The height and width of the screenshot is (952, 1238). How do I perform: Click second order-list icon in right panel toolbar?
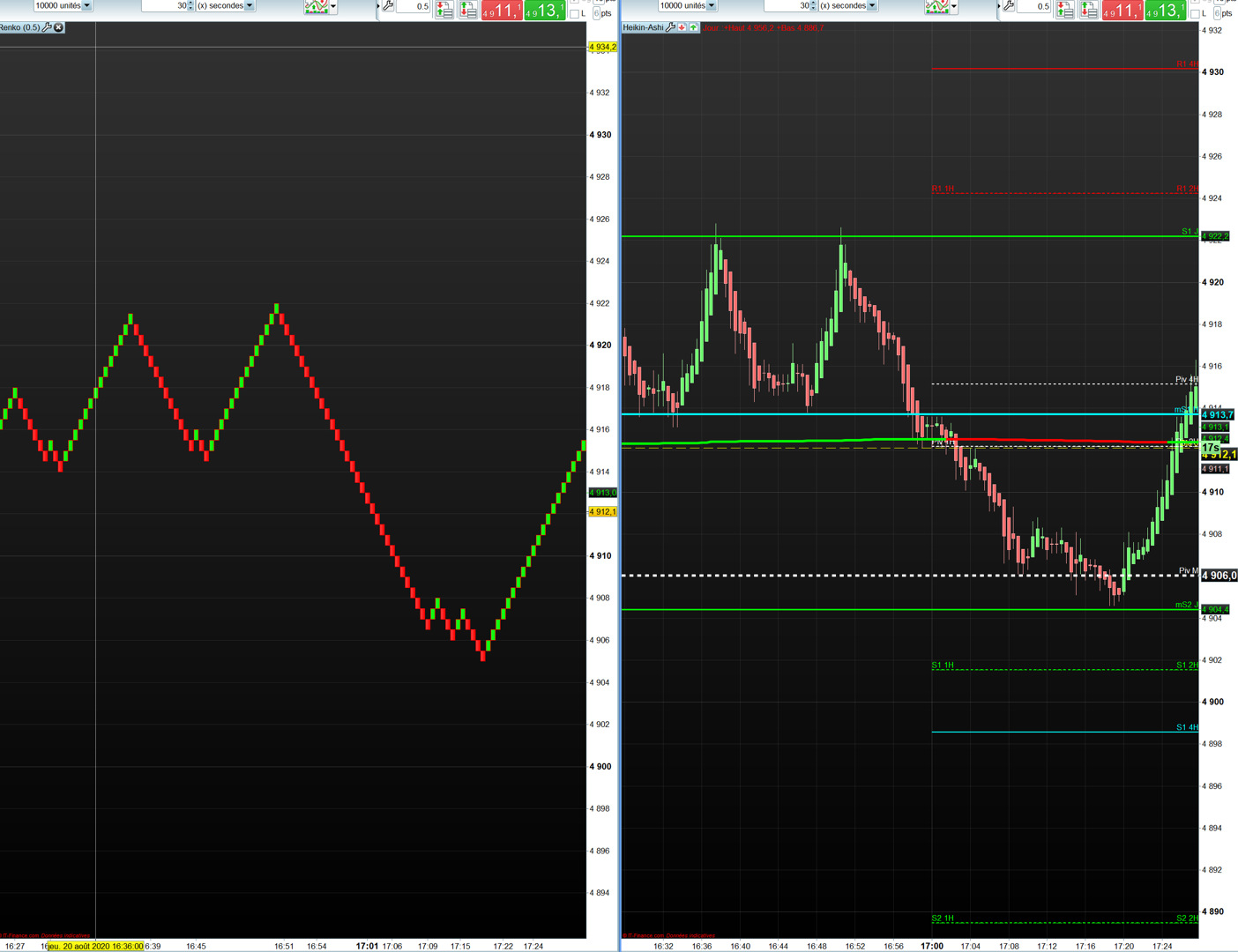[x=1089, y=10]
